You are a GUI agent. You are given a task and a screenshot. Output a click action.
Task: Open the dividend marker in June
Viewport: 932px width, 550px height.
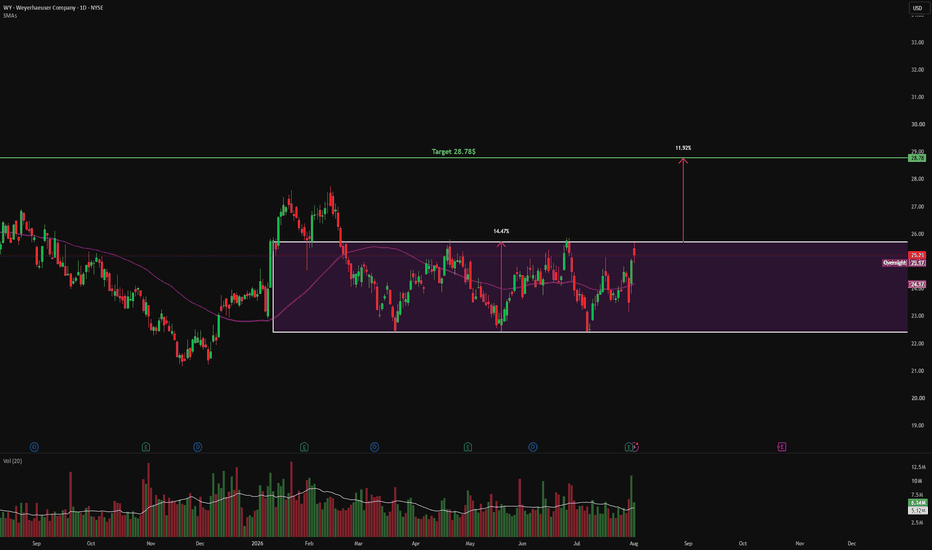[533, 447]
